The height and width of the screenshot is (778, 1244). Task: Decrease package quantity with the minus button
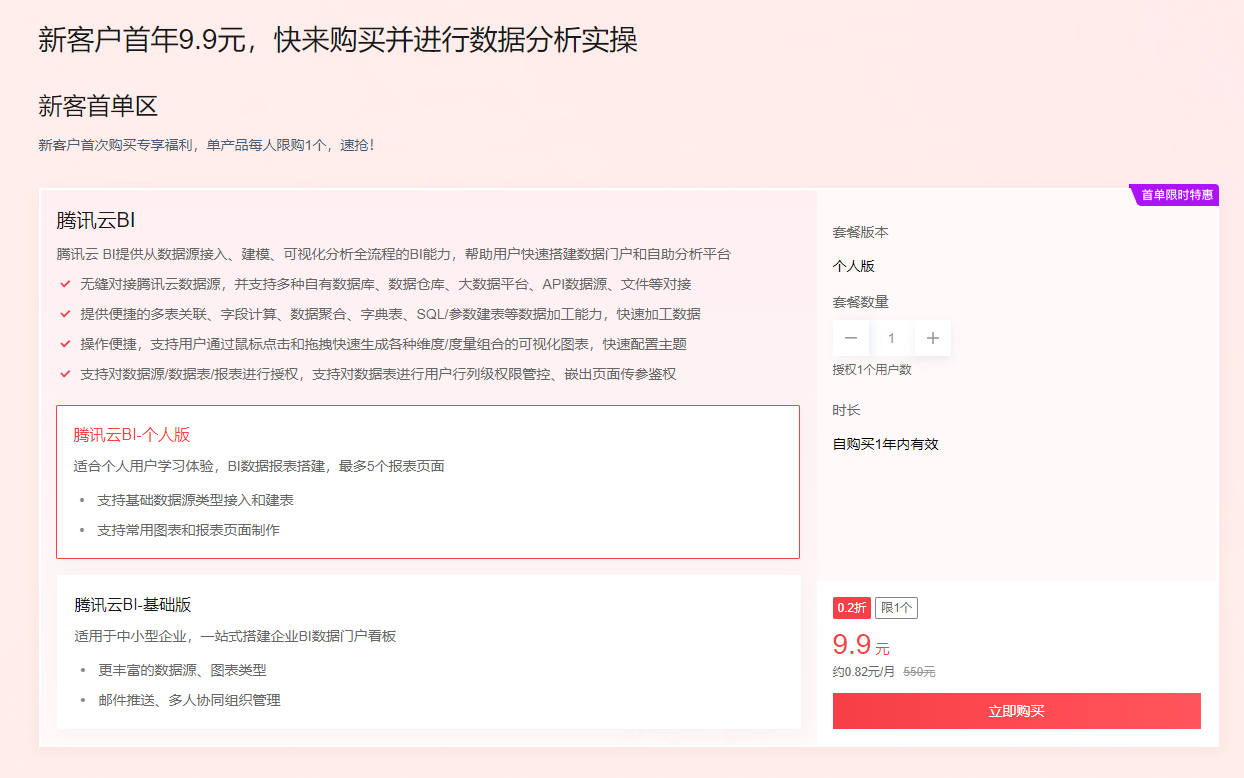point(851,338)
